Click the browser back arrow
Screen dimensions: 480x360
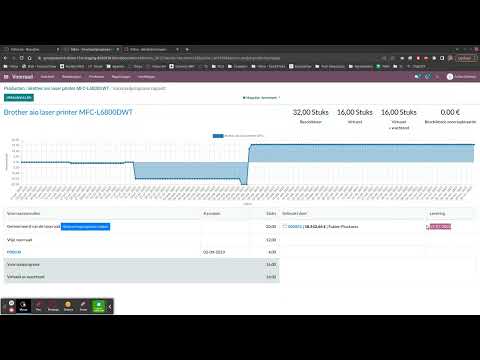(5, 58)
